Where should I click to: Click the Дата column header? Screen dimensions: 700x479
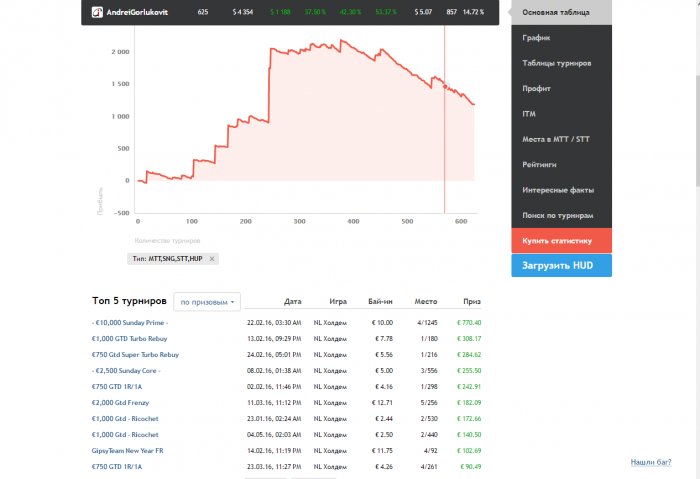tap(292, 301)
